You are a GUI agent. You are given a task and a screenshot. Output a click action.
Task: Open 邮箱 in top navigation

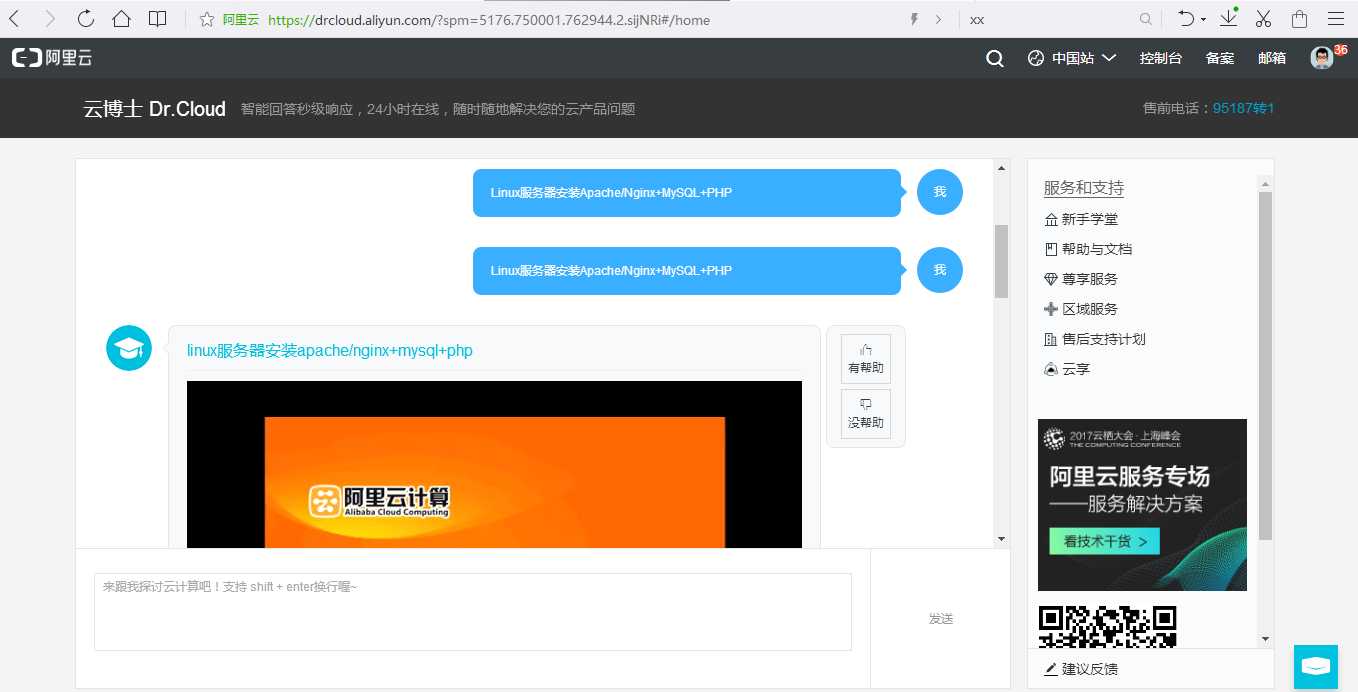1272,59
